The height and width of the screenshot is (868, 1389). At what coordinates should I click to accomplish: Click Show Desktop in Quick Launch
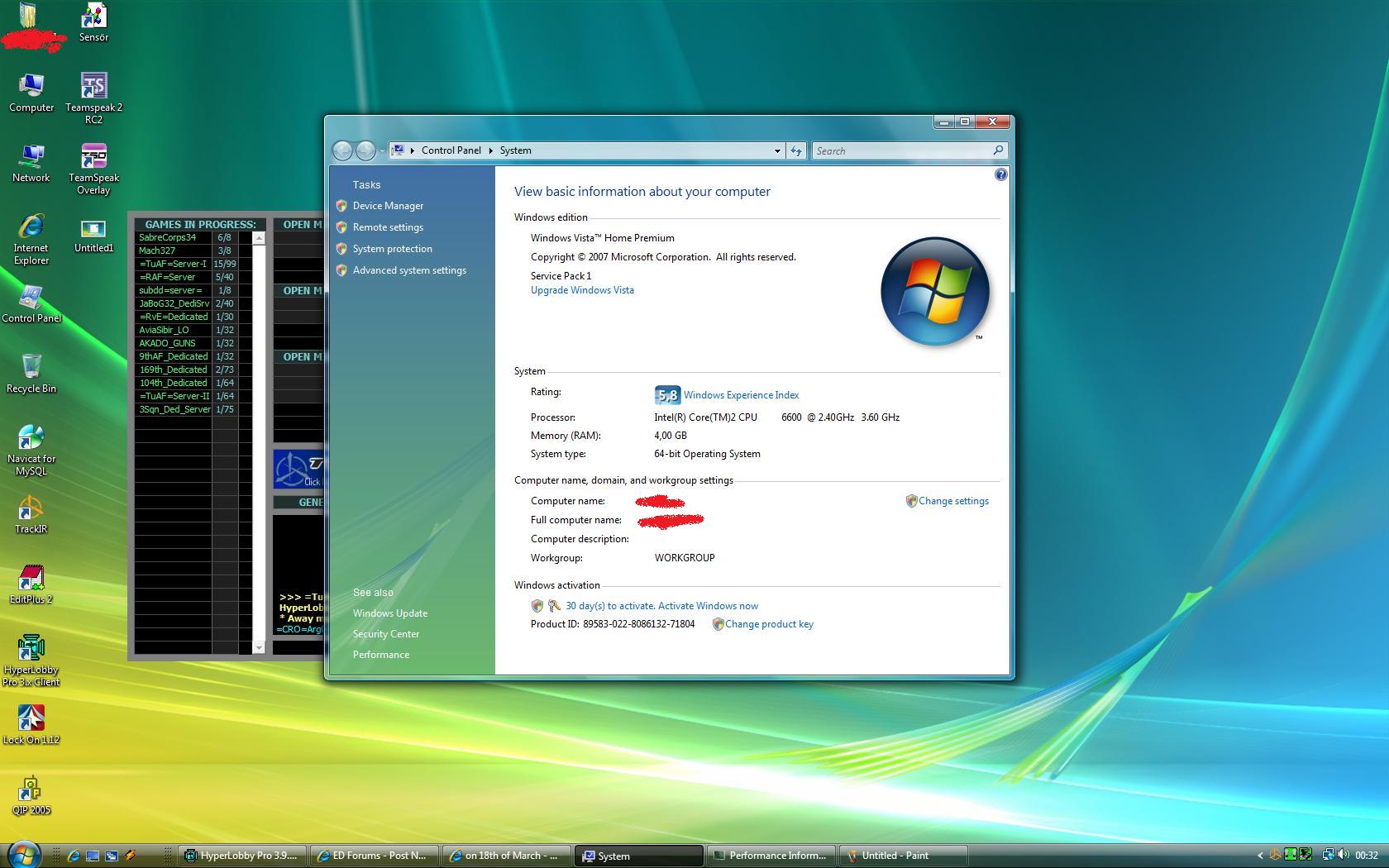[93, 856]
